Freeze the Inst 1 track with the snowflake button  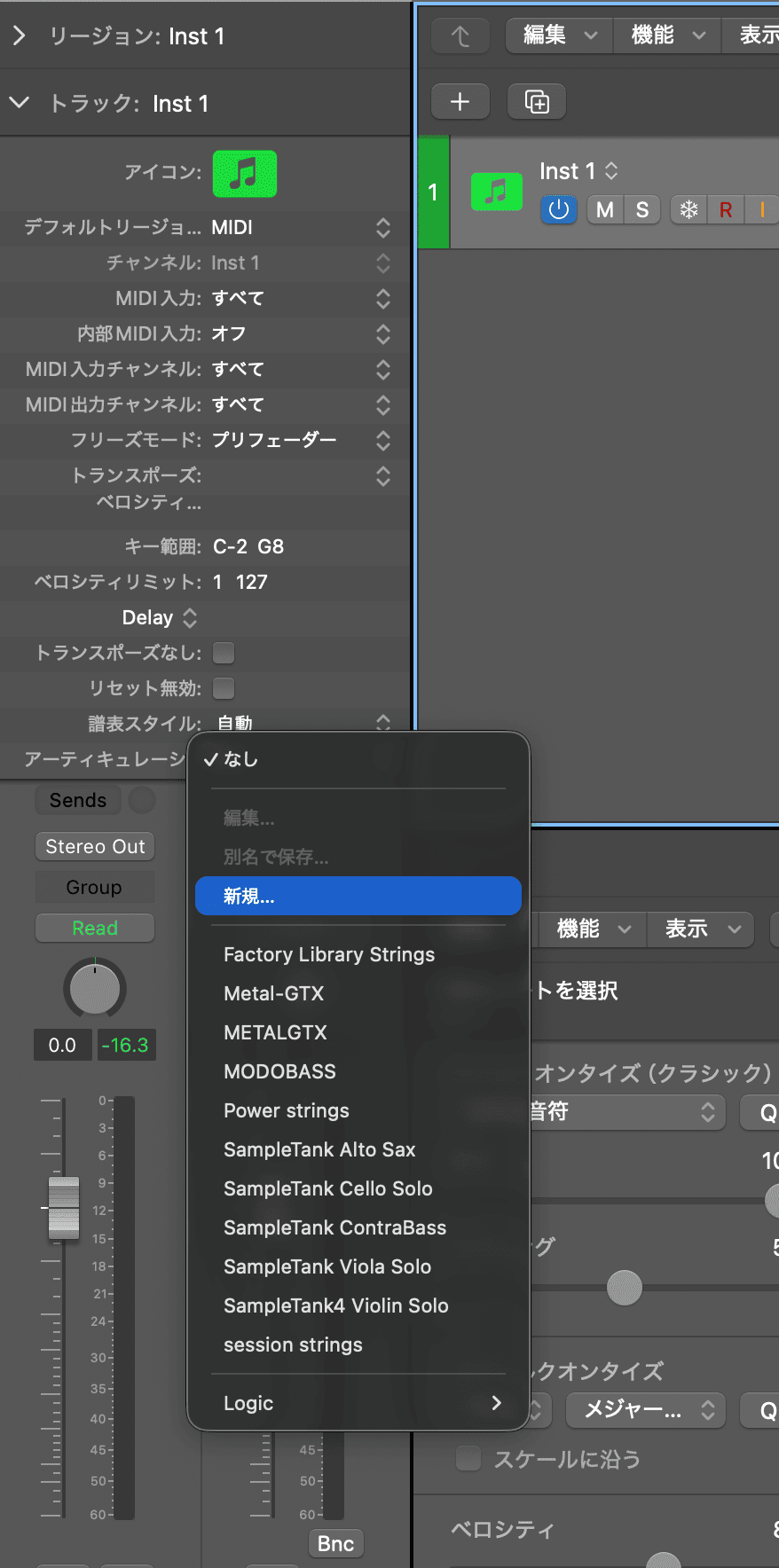[x=689, y=209]
